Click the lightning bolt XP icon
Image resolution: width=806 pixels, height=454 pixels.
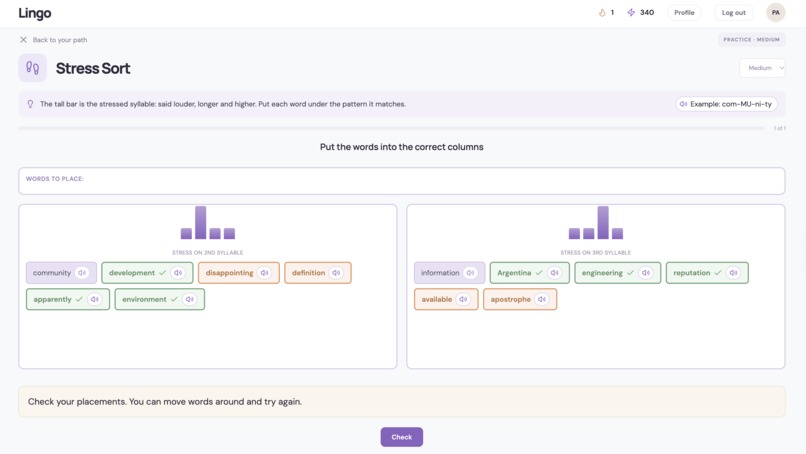pyautogui.click(x=631, y=12)
